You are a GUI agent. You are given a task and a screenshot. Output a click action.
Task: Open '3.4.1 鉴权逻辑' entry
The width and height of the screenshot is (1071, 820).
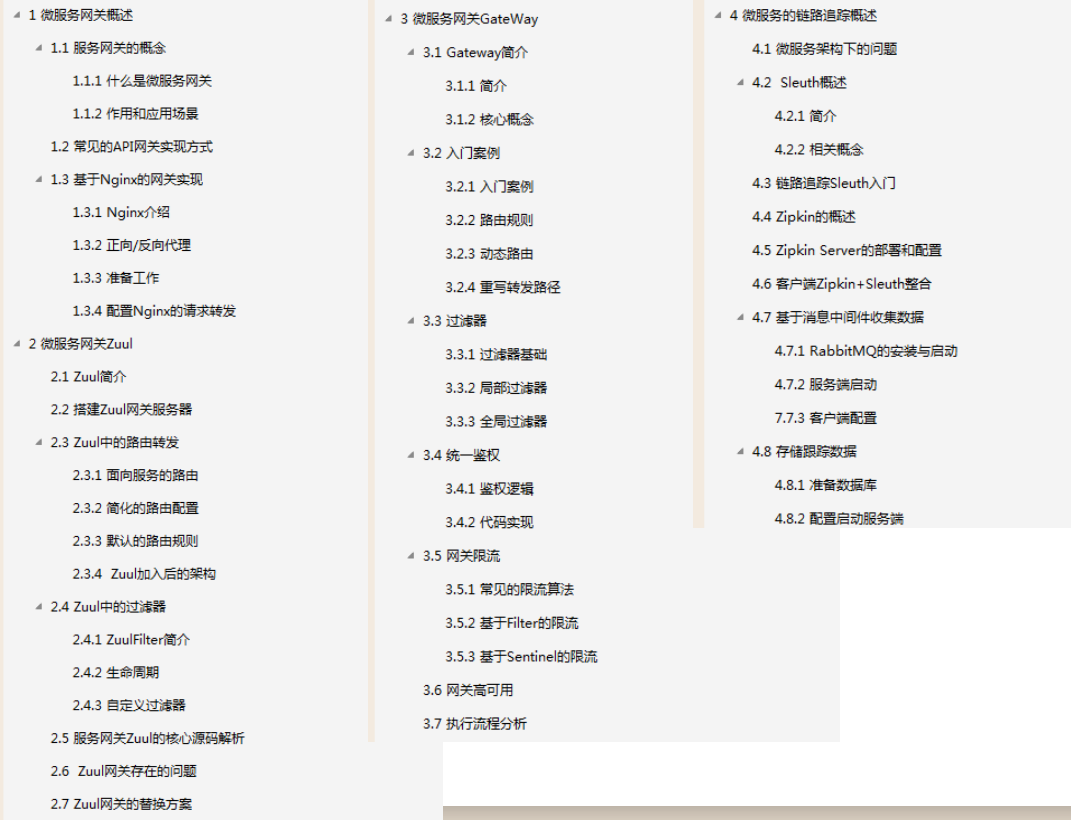(489, 488)
